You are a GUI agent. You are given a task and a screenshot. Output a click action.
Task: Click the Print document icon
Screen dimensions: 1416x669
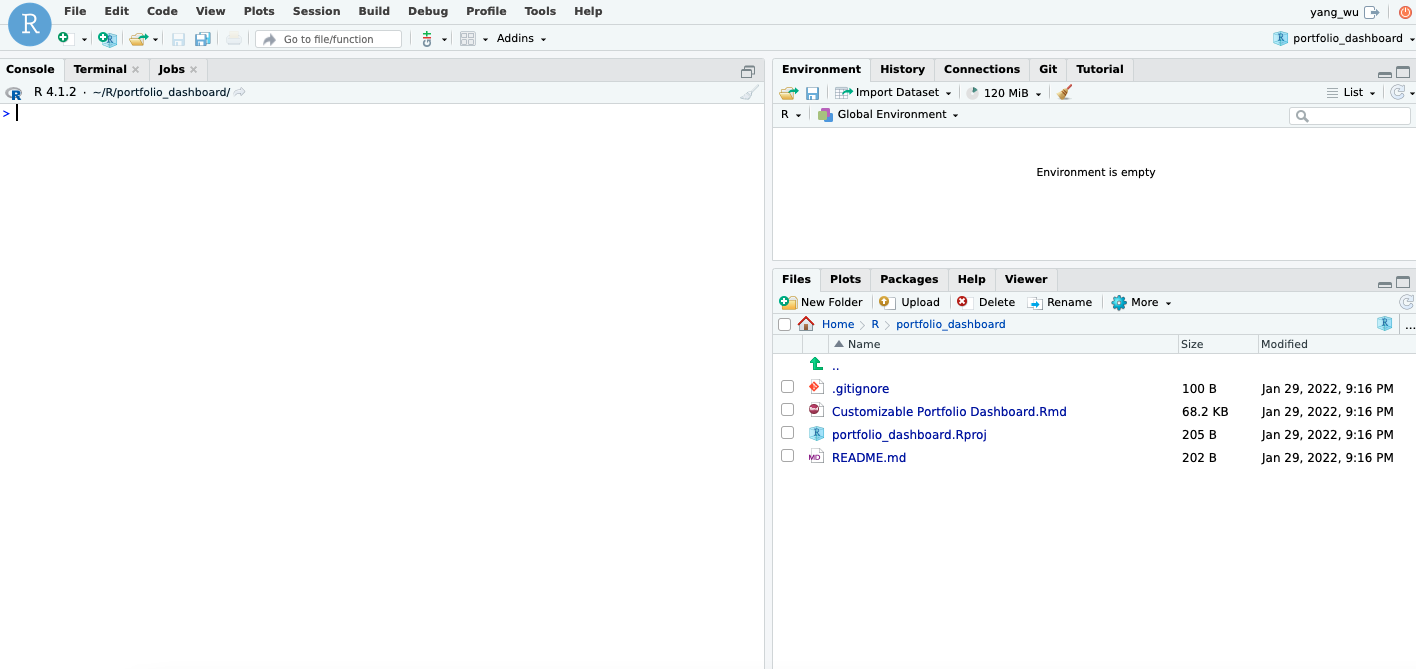point(233,39)
